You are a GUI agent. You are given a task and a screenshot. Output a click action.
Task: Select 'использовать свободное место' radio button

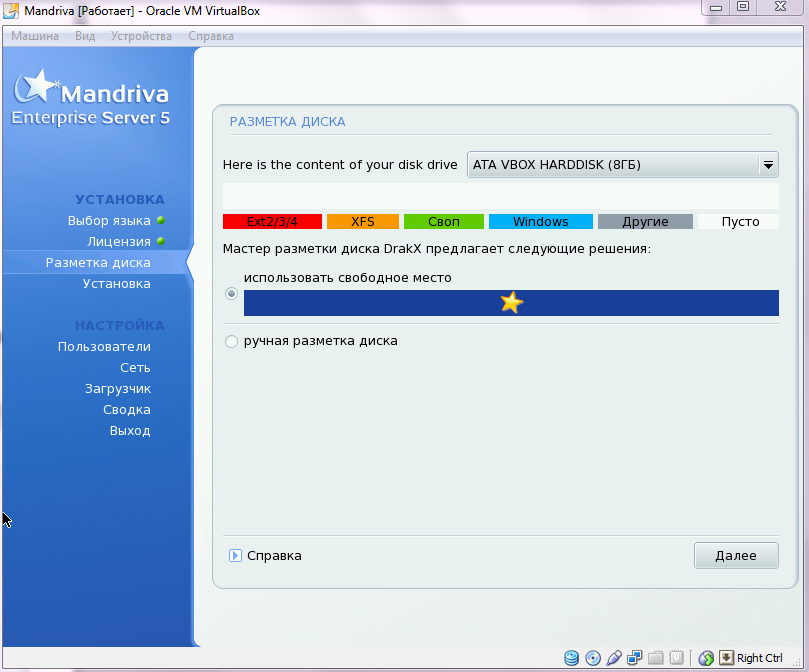point(232,294)
